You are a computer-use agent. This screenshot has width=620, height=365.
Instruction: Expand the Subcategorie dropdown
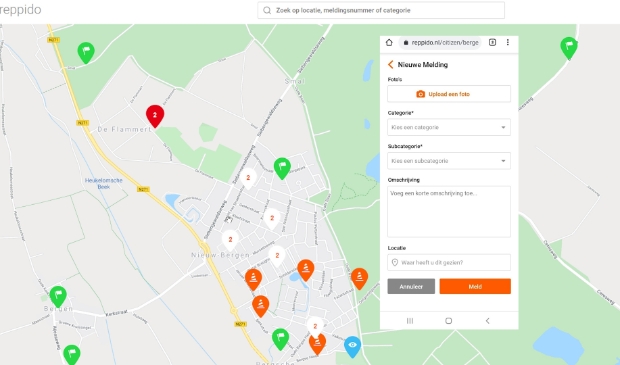(449, 161)
